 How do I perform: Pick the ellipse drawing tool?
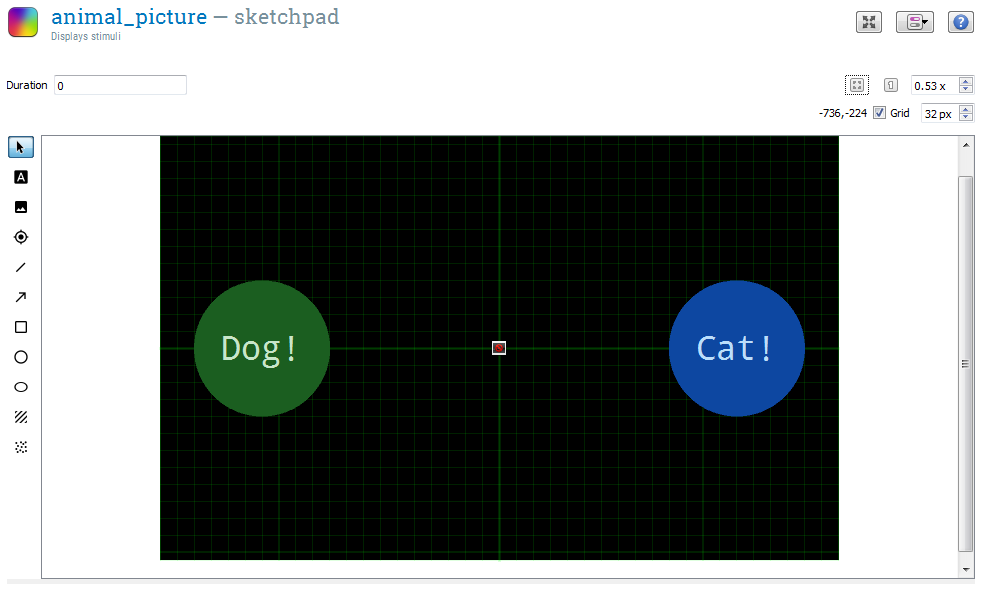(20, 387)
